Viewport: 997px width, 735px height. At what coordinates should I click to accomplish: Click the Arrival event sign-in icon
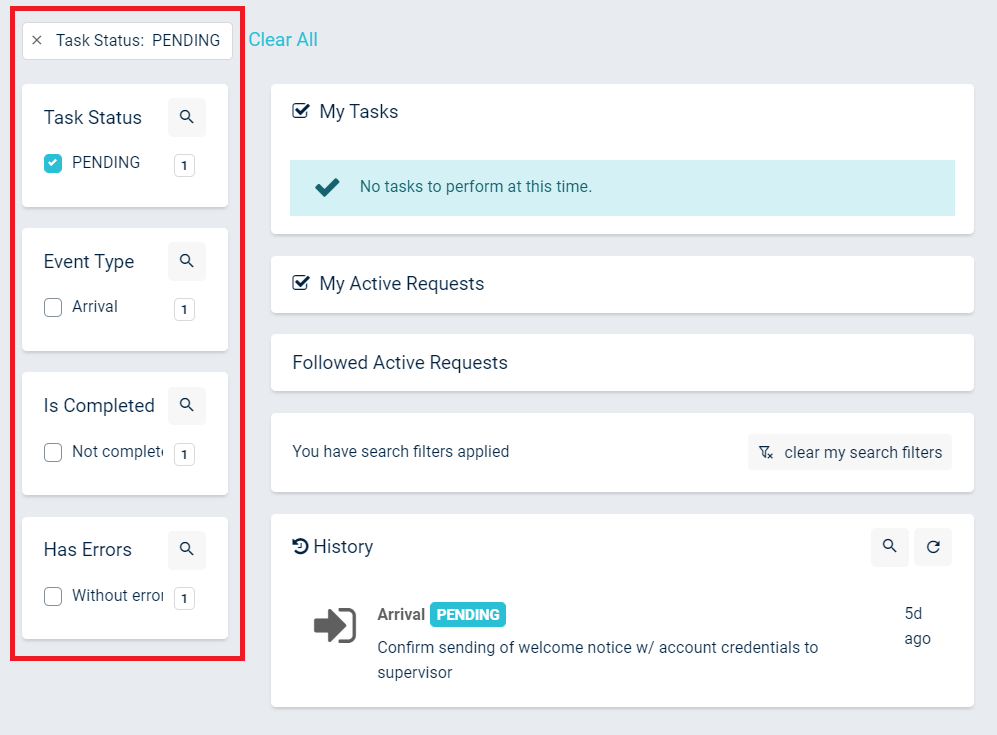click(334, 626)
